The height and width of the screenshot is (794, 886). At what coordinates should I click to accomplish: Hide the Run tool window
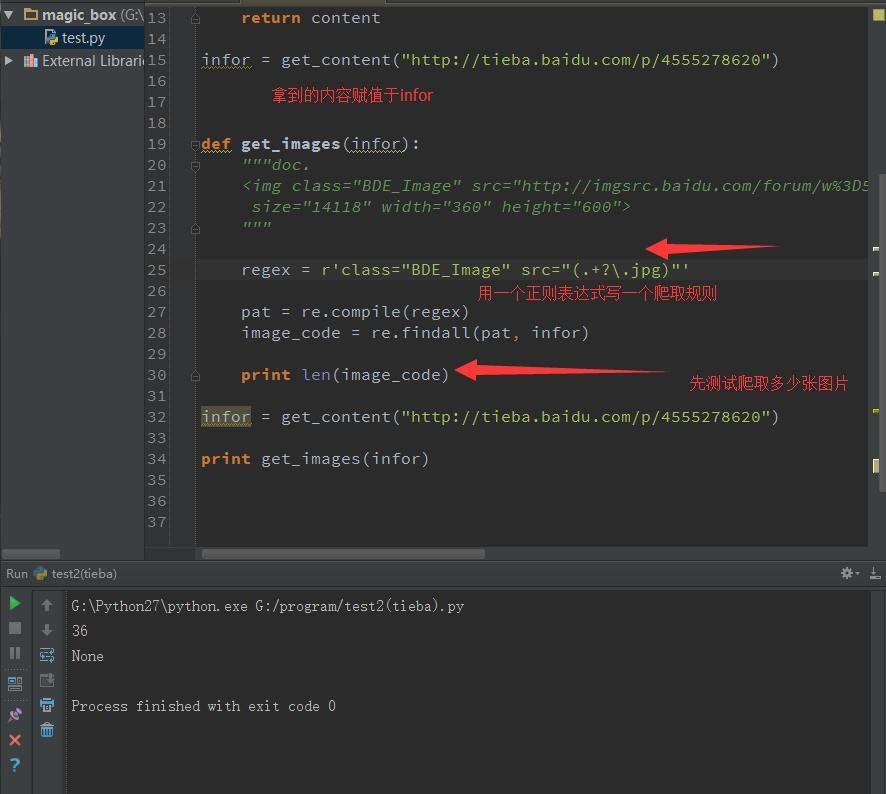(x=875, y=574)
